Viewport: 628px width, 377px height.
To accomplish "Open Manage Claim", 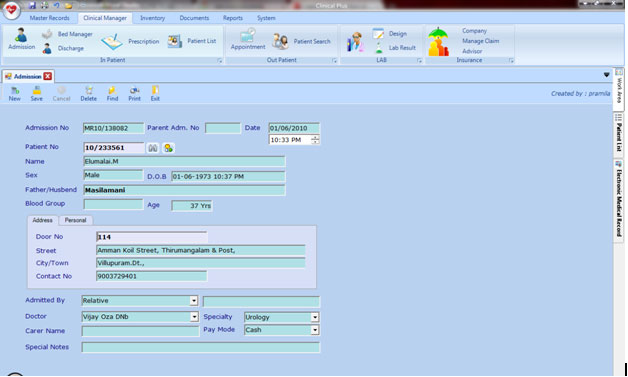I will (481, 41).
